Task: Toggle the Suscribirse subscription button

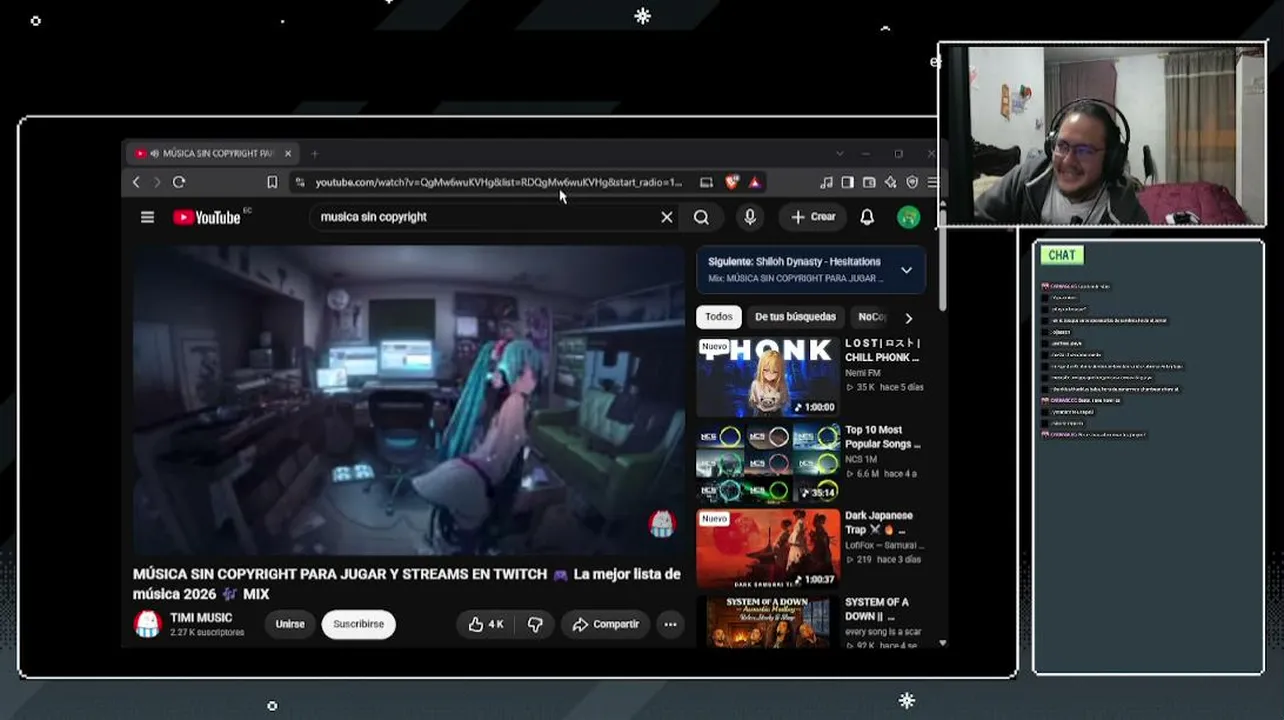Action: click(x=358, y=624)
